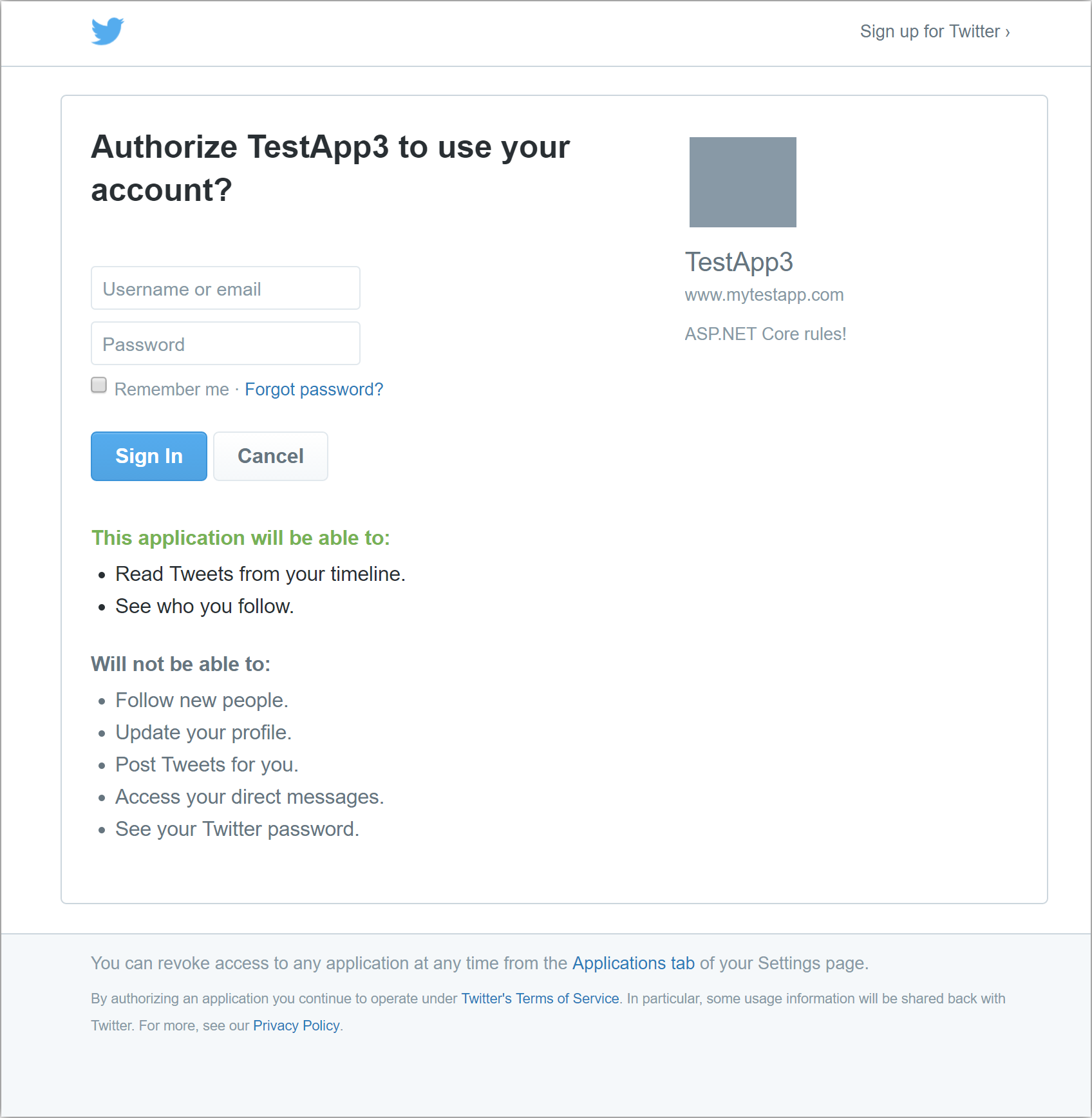Open the Applications tab link

pyautogui.click(x=634, y=963)
